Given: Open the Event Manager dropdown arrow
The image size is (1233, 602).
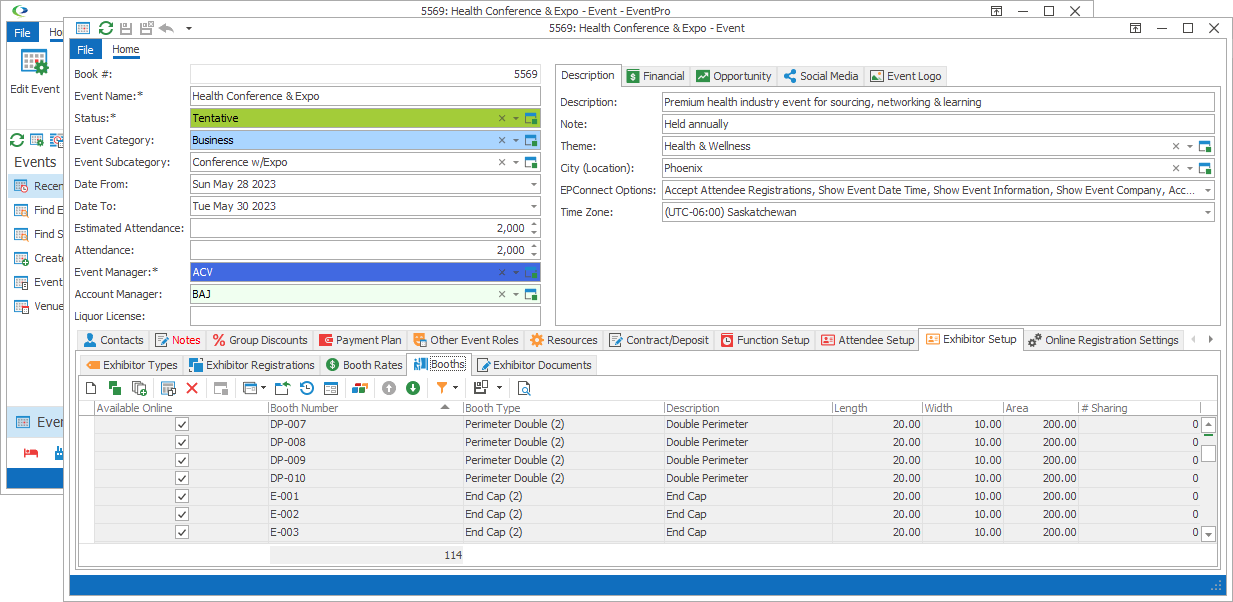Looking at the screenshot, I should coord(516,272).
